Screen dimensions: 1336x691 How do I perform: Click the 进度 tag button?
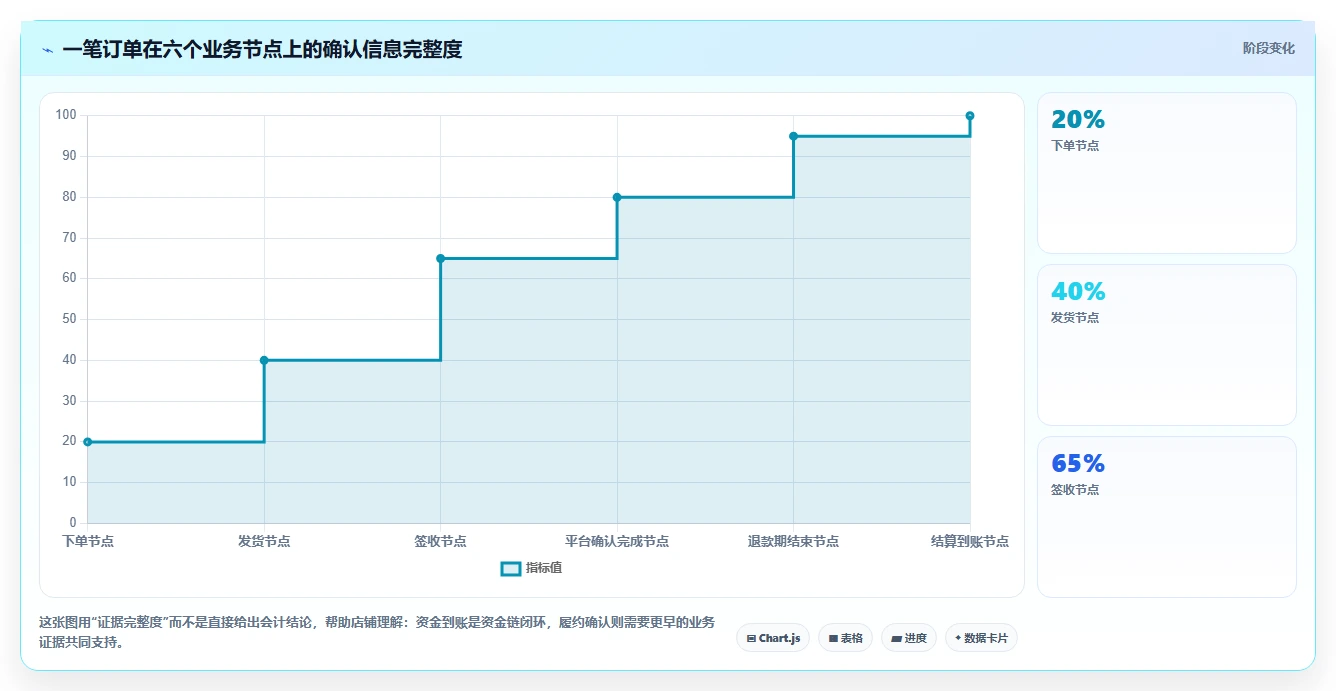click(x=909, y=638)
